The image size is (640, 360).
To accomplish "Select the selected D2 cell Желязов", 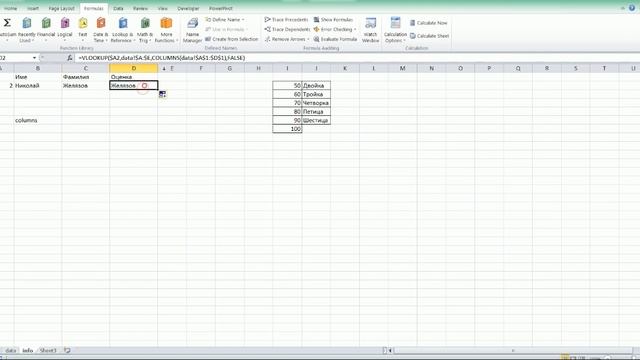I will click(133, 86).
